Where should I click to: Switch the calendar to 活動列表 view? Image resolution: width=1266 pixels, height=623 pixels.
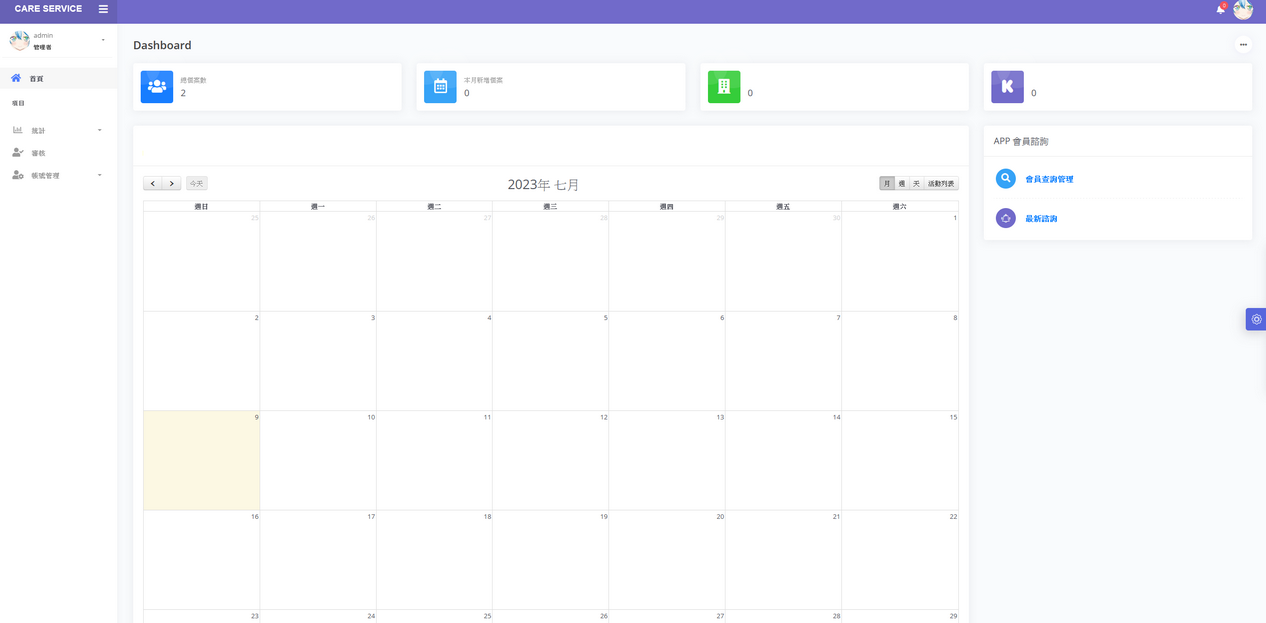tap(941, 184)
